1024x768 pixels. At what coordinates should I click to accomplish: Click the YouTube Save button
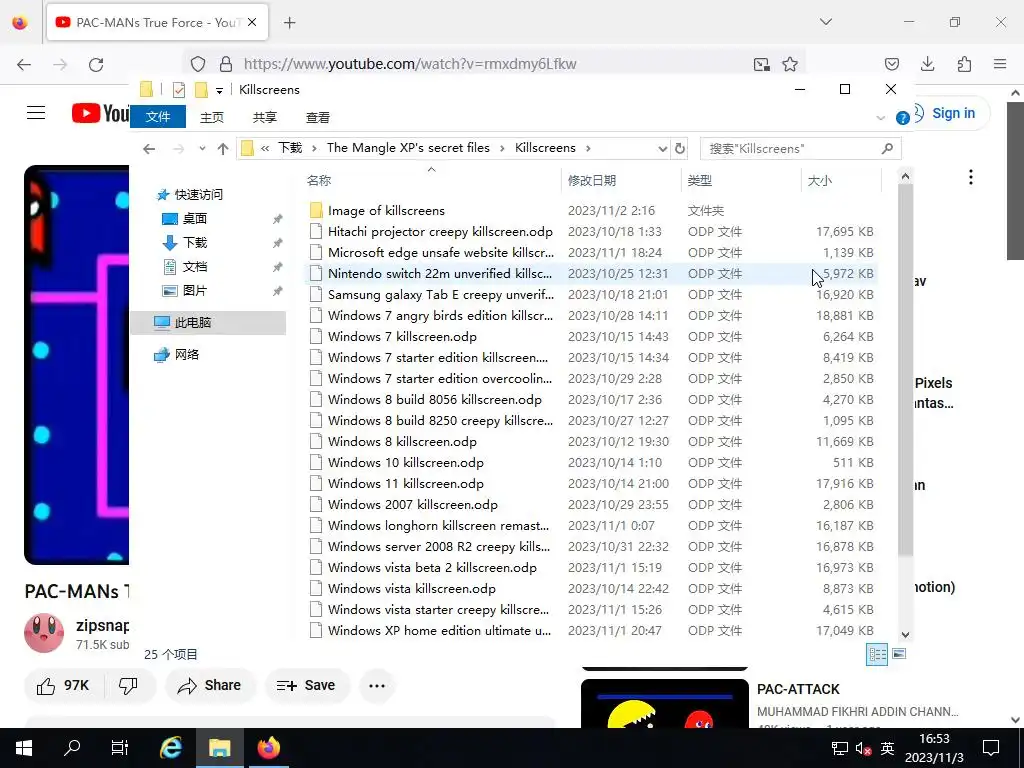306,685
